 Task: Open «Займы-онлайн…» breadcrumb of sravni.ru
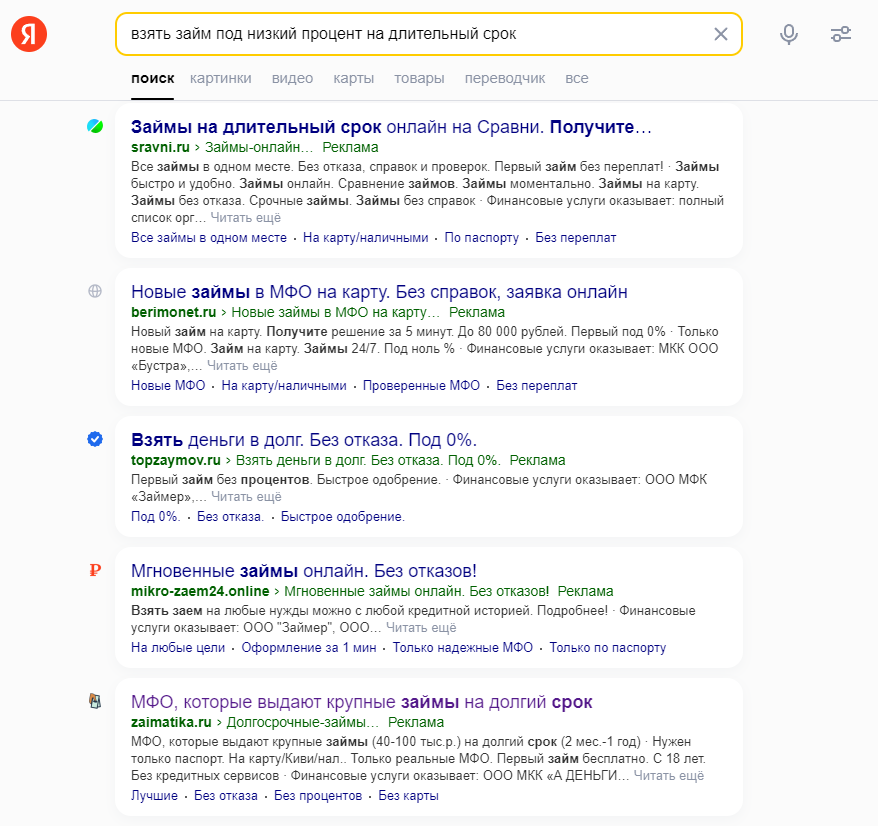coord(259,147)
